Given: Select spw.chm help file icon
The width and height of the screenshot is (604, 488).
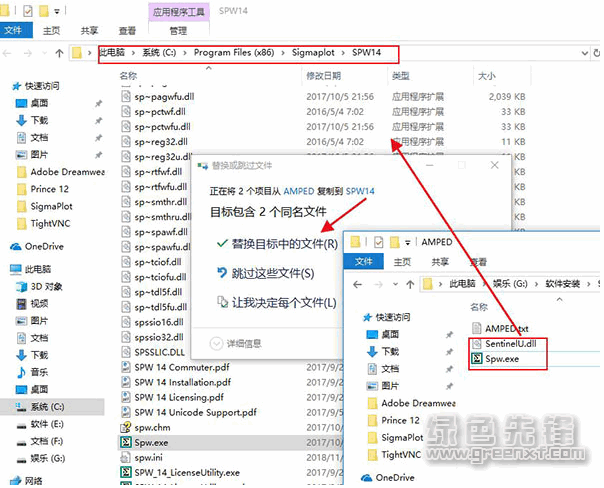Looking at the screenshot, I should [126, 427].
